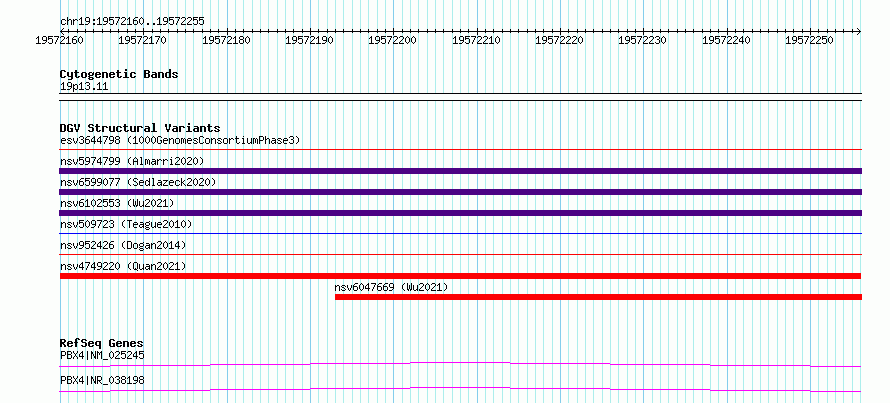Open variant nsv6047669 (Wu2021) label

tap(391, 287)
